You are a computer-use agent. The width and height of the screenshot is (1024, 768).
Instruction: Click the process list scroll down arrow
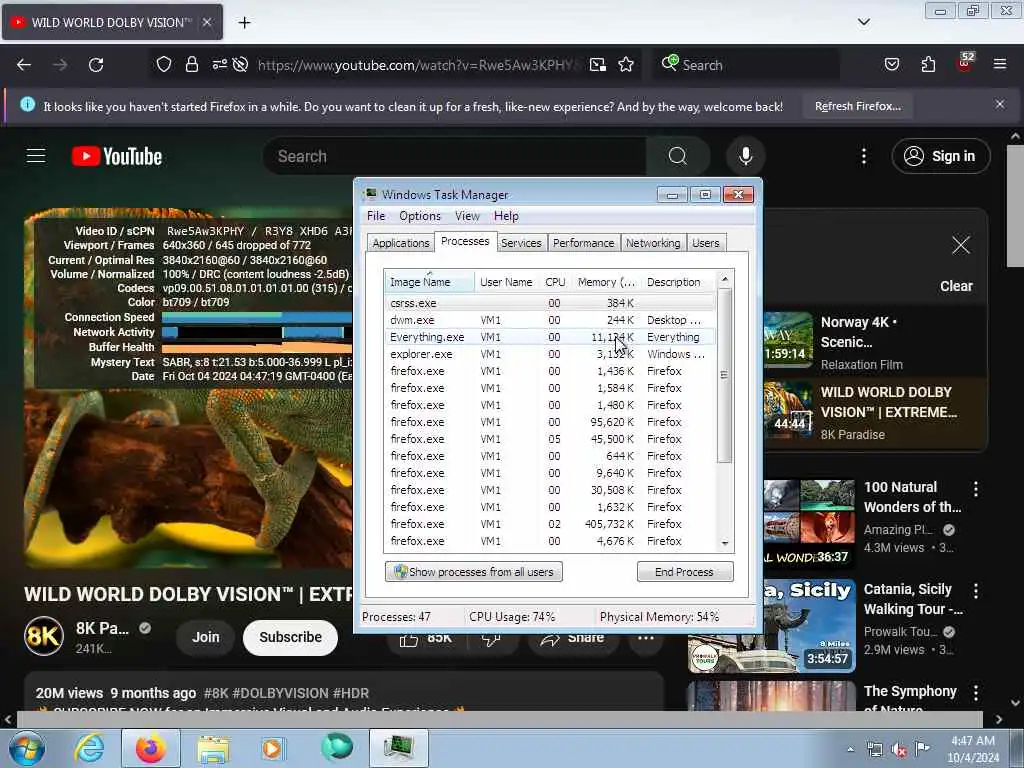(x=724, y=543)
